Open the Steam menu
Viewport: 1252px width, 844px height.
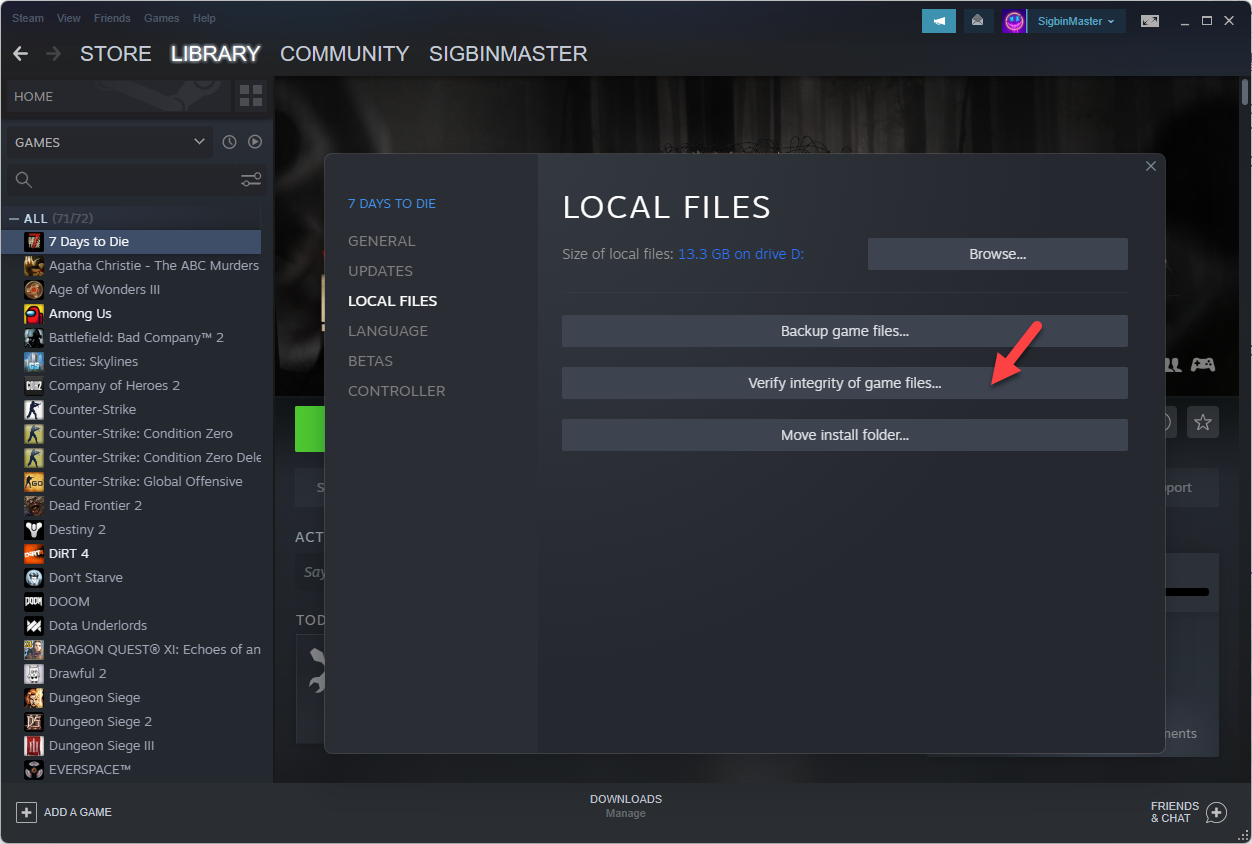pyautogui.click(x=28, y=18)
